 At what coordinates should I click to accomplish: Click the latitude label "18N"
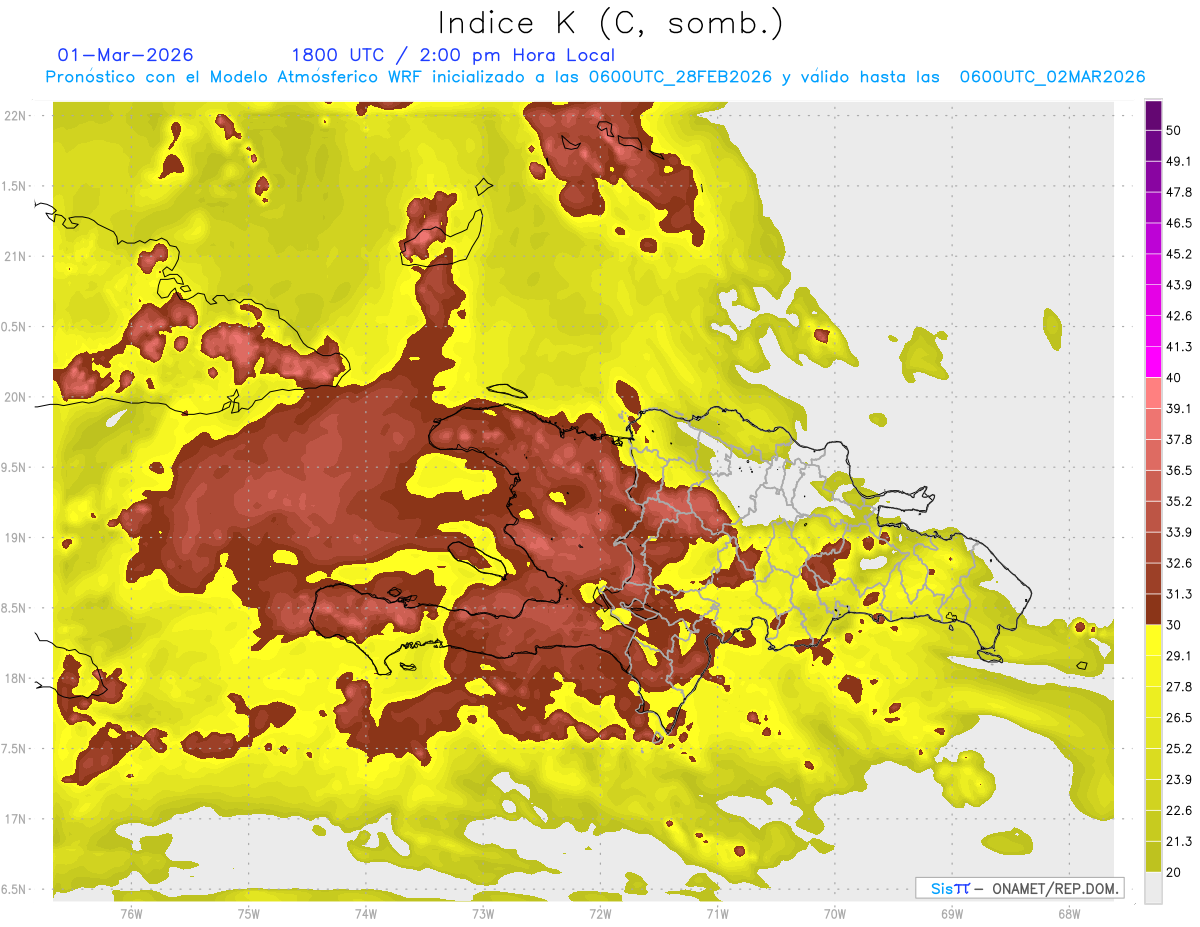click(x=17, y=679)
